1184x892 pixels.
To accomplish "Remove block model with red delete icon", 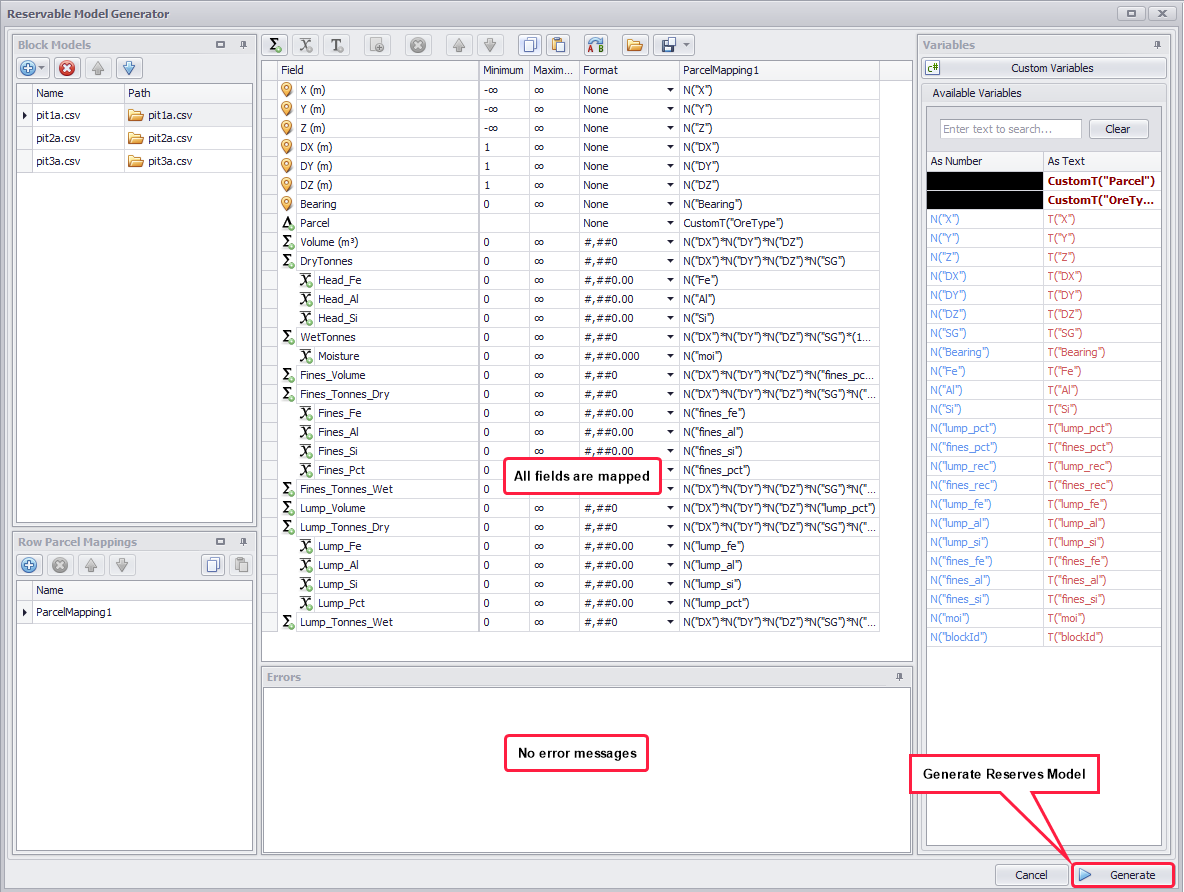I will (x=67, y=68).
